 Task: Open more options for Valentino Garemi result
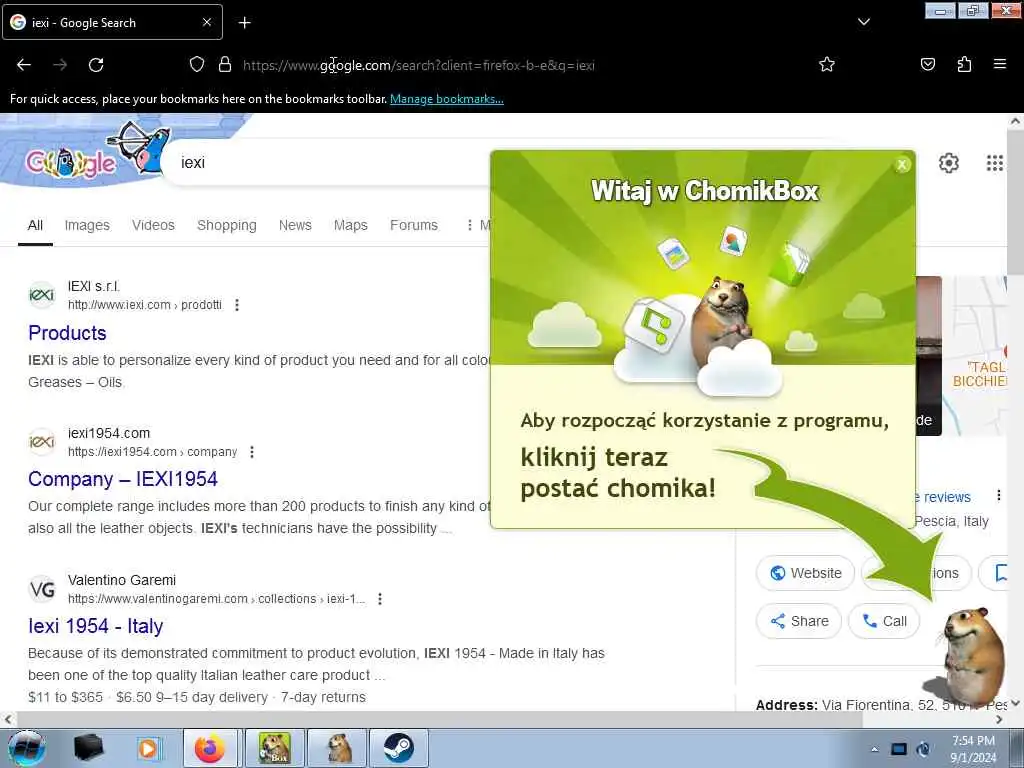tap(380, 599)
